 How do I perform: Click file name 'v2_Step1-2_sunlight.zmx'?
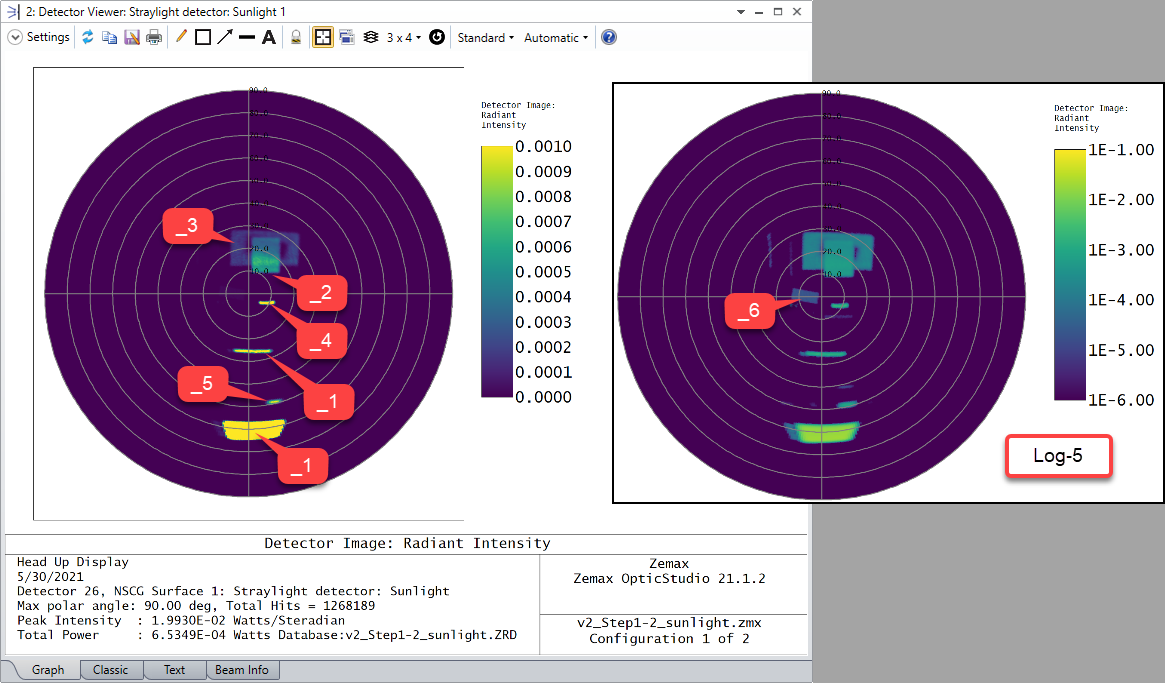pyautogui.click(x=669, y=623)
